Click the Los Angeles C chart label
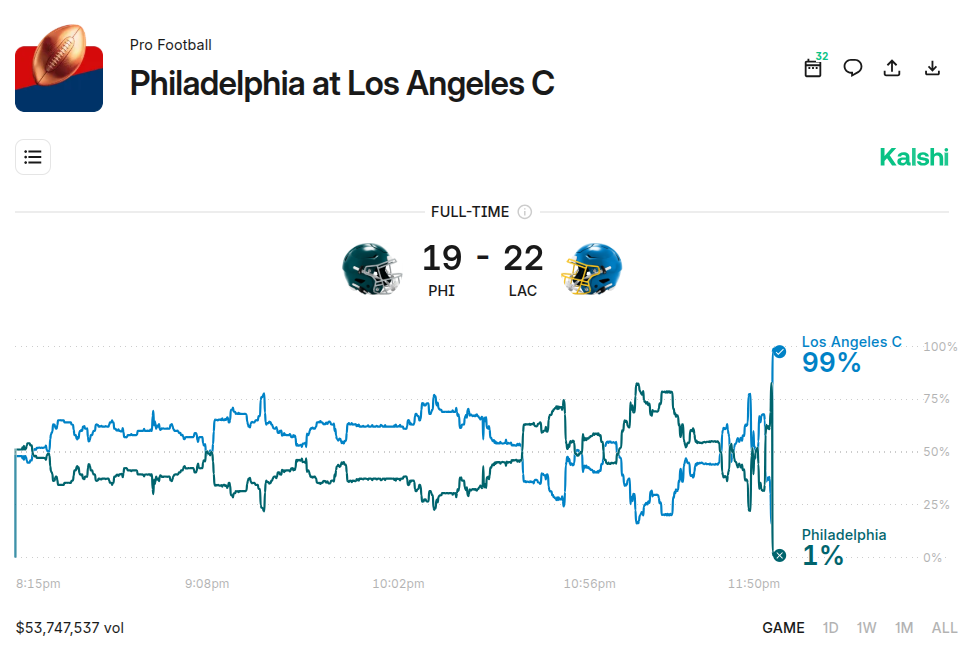 pyautogui.click(x=851, y=342)
